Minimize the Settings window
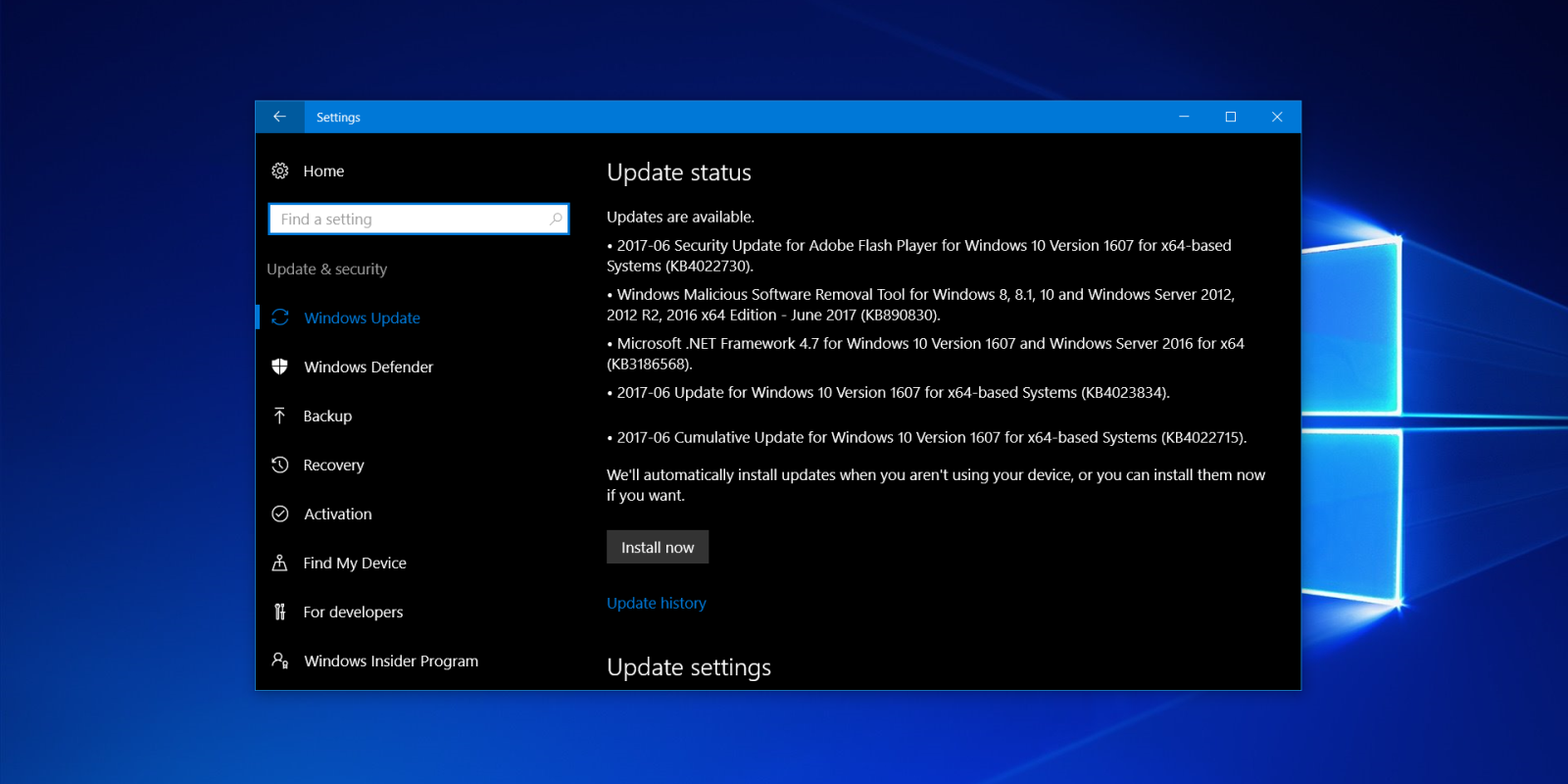This screenshot has height=784, width=1568. [x=1184, y=117]
